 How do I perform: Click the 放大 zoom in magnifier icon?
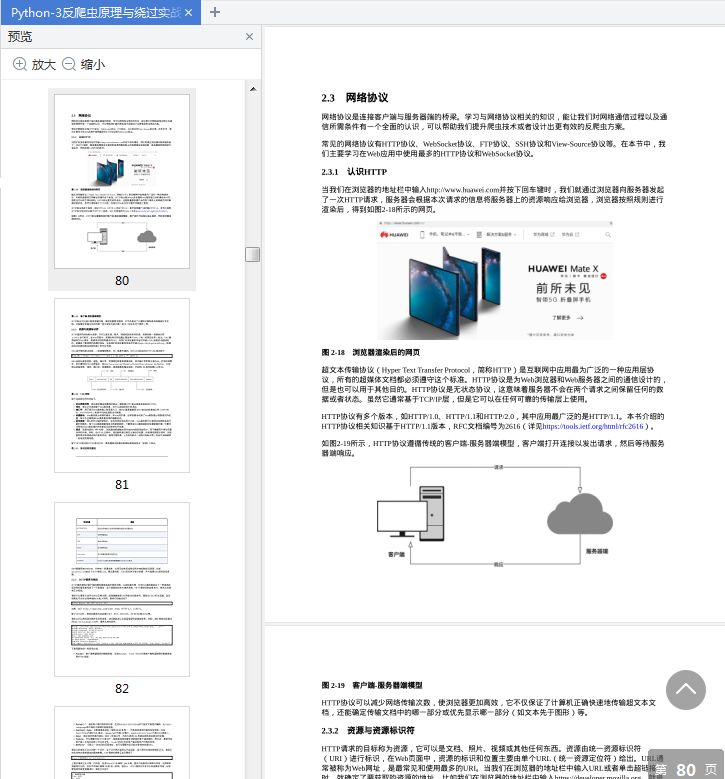[19, 64]
